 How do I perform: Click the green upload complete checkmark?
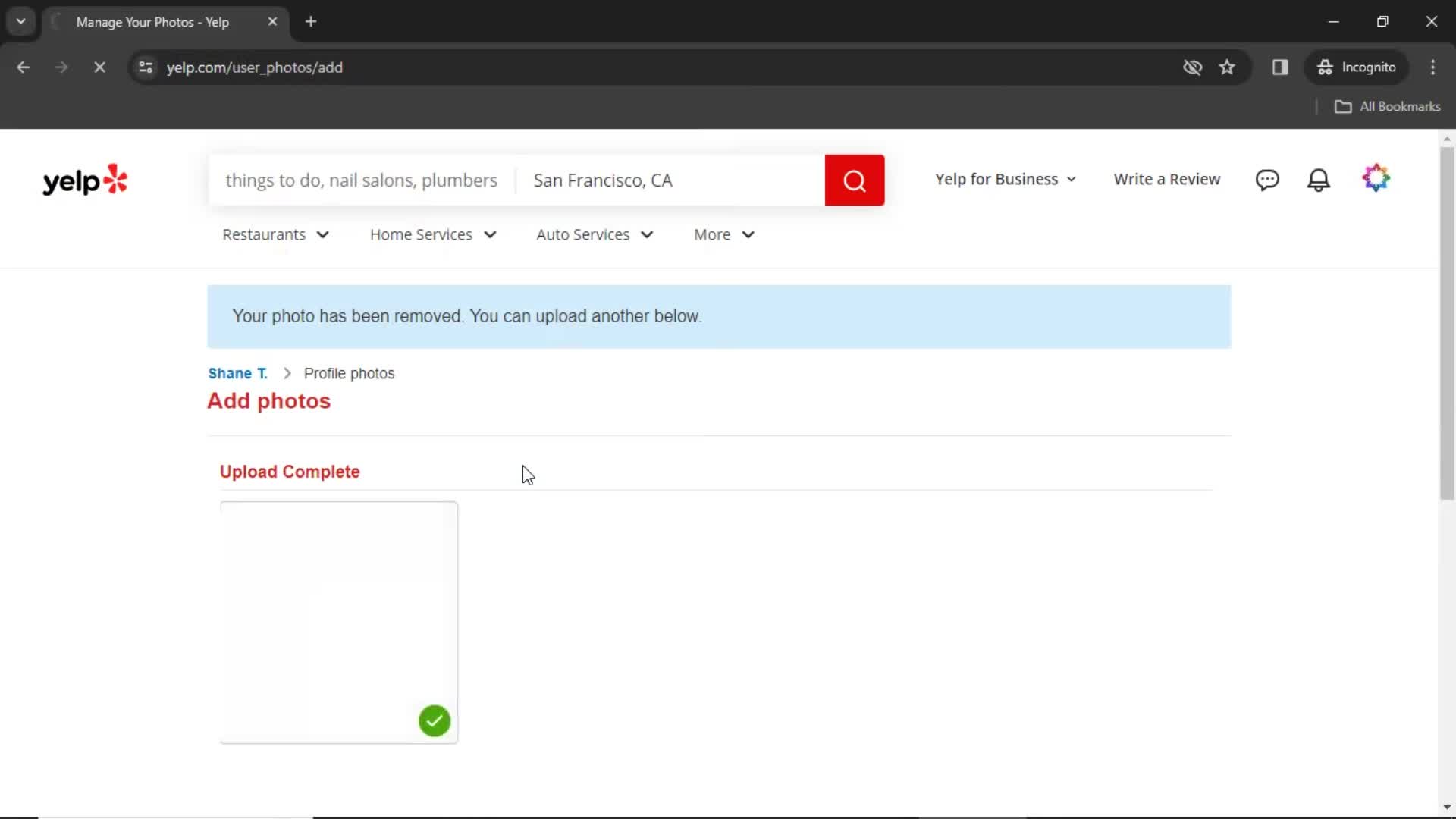435,720
